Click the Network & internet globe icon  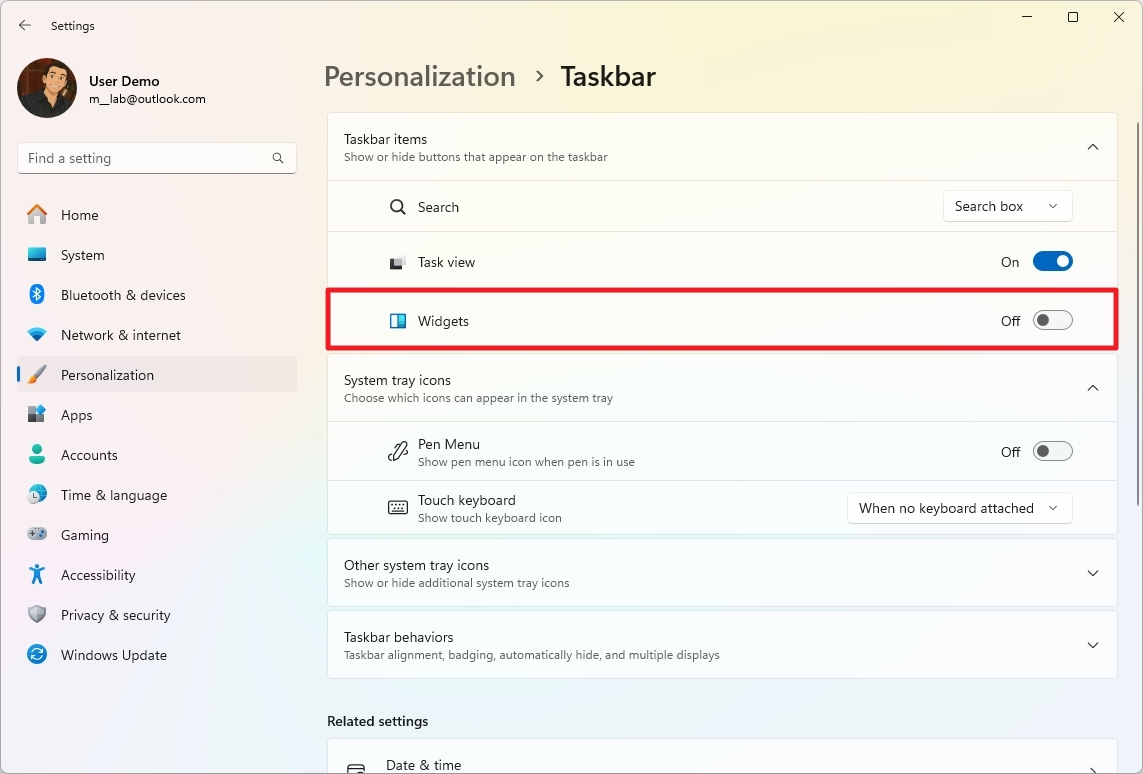click(37, 335)
